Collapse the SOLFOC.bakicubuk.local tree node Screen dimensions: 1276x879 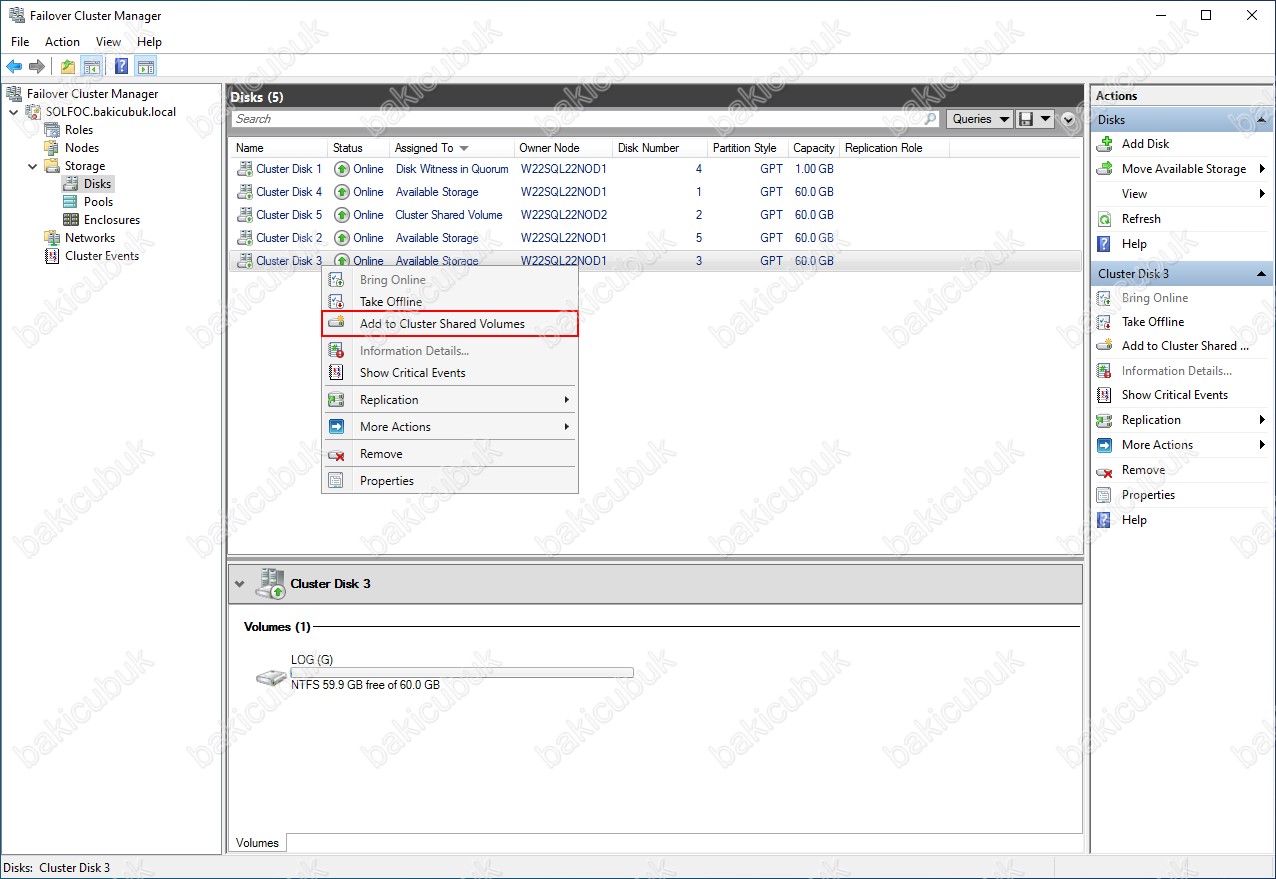coord(13,112)
